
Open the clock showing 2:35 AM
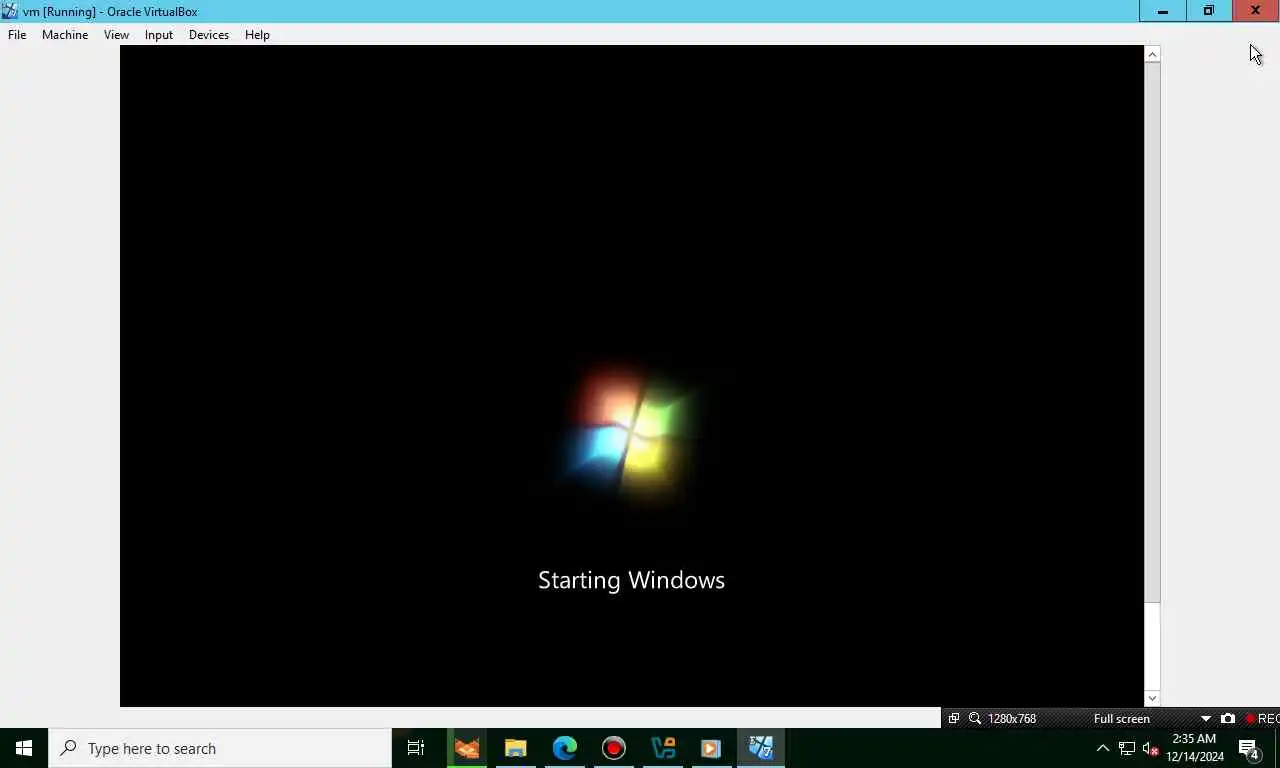coord(1195,748)
